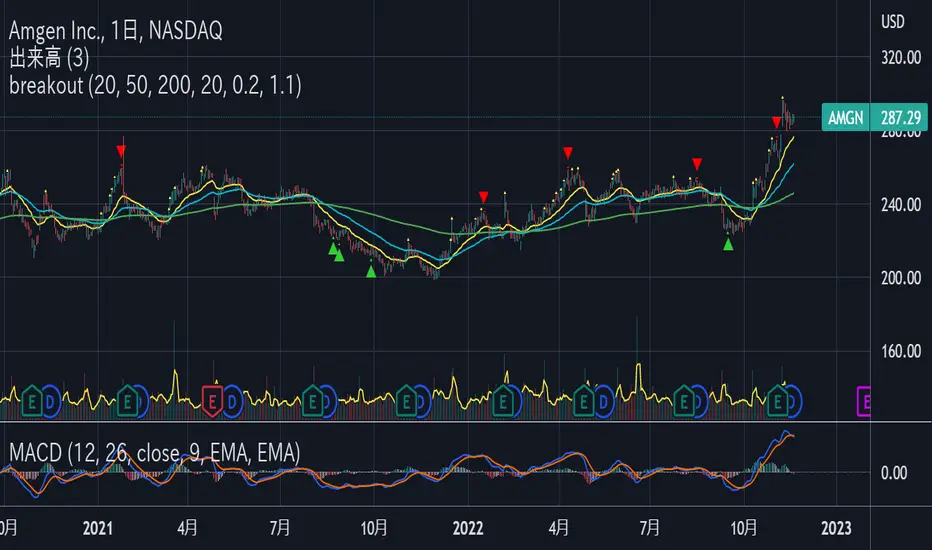The height and width of the screenshot is (550, 932).
Task: Click the red earnings E marker
Action: coord(211,401)
